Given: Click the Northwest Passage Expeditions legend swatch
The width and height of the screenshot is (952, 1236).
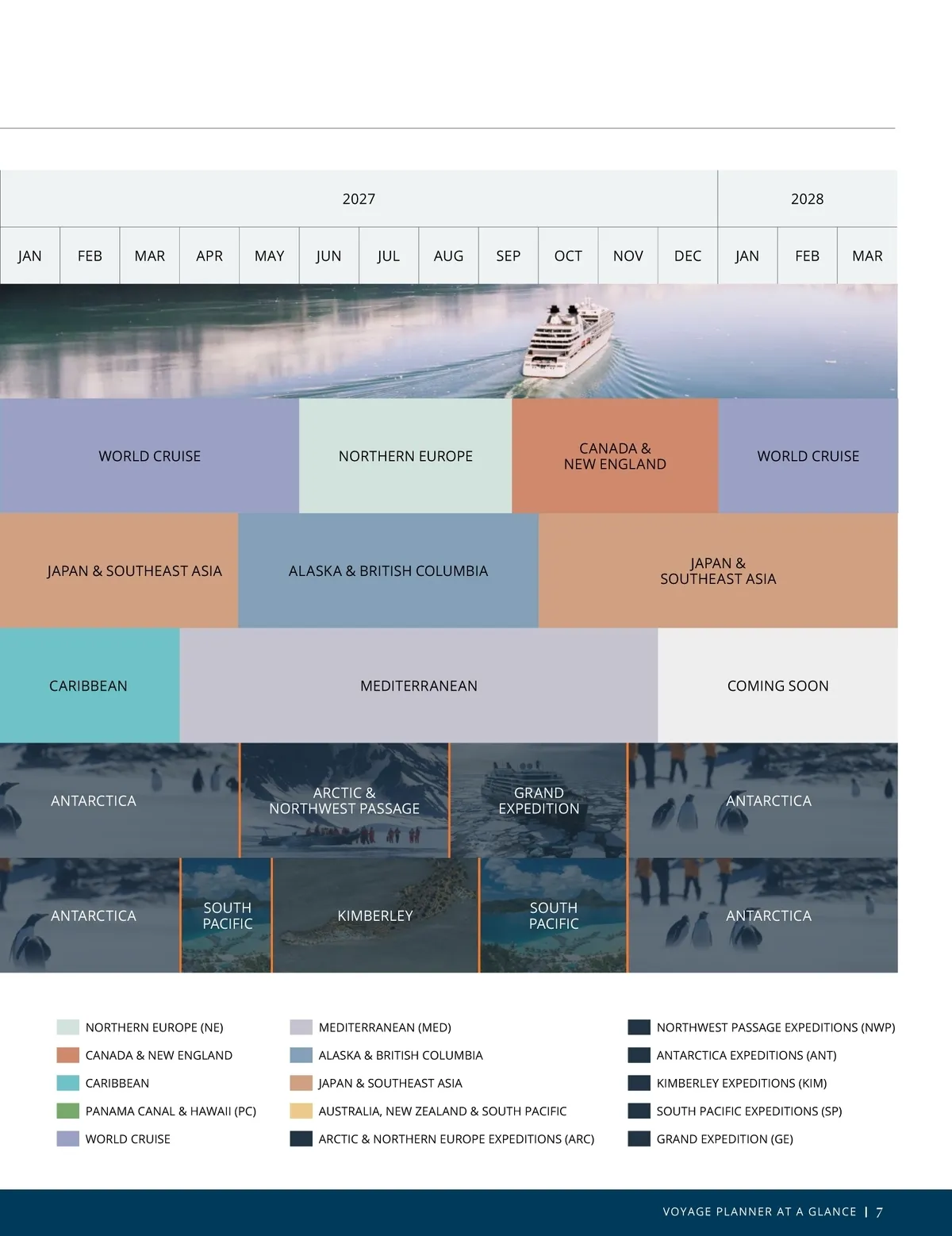Looking at the screenshot, I should coord(639,1027).
